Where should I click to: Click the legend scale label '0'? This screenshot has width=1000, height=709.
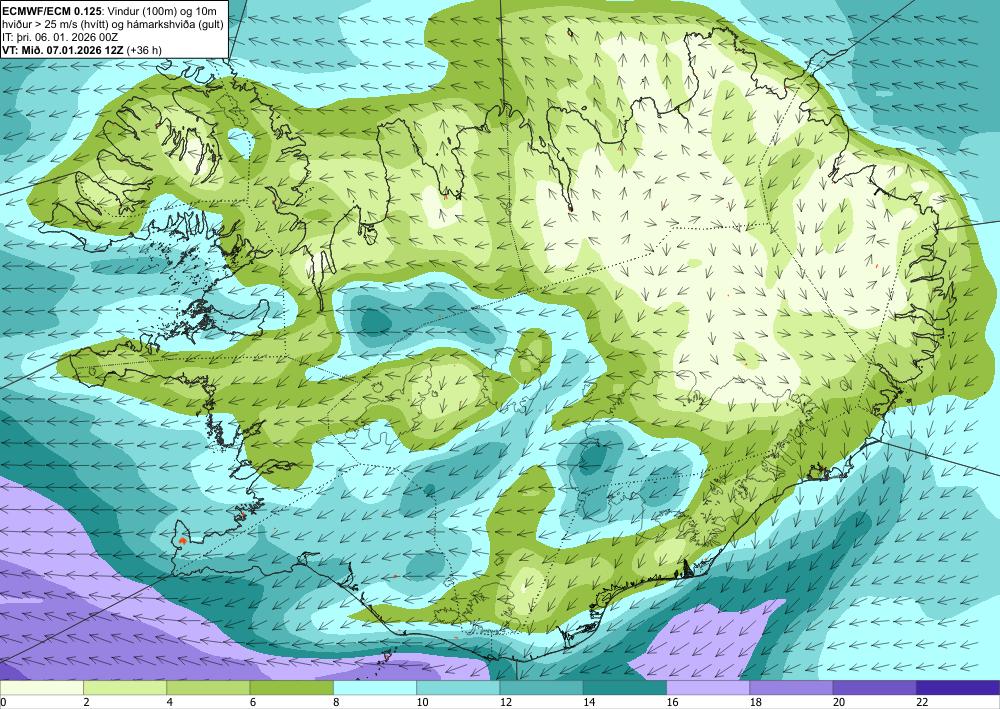[x=3, y=703]
